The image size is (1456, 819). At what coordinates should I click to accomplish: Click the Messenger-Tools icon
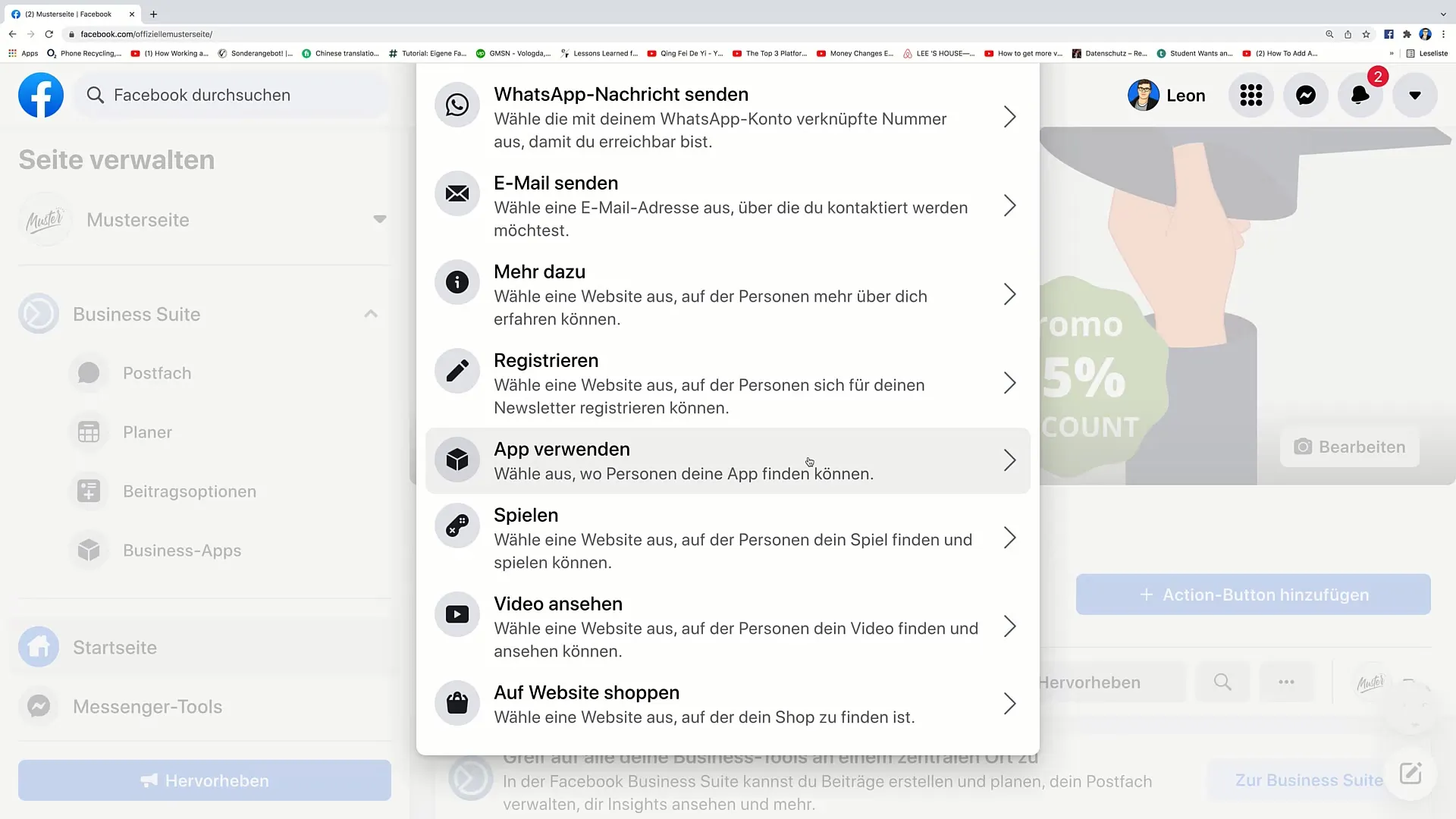click(39, 706)
